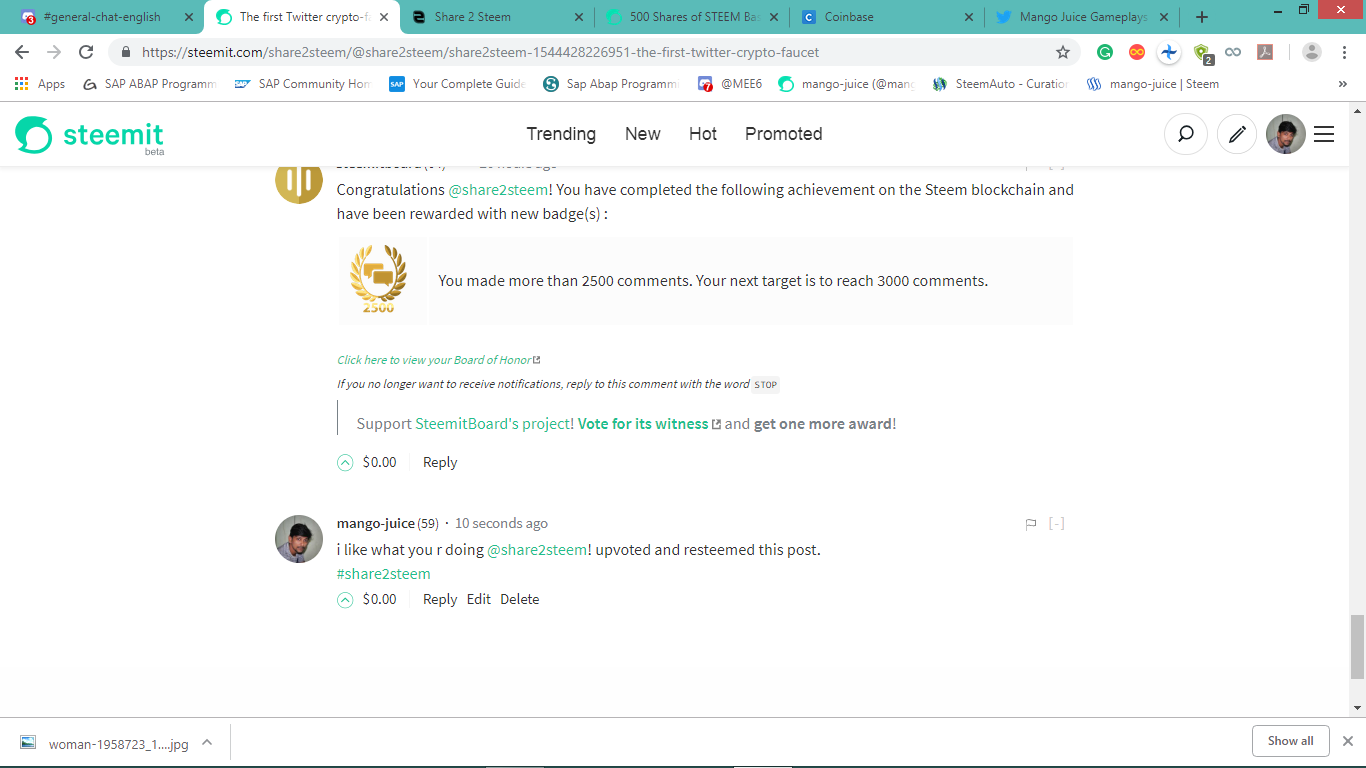Click the @share2steem mention in SteemitBoard comment

pyautogui.click(x=498, y=189)
